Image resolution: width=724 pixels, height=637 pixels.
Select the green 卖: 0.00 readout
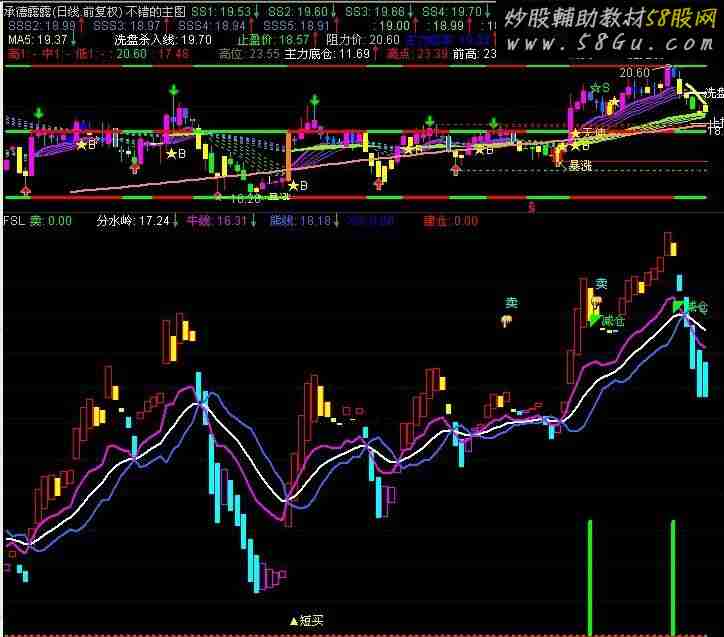(51, 221)
